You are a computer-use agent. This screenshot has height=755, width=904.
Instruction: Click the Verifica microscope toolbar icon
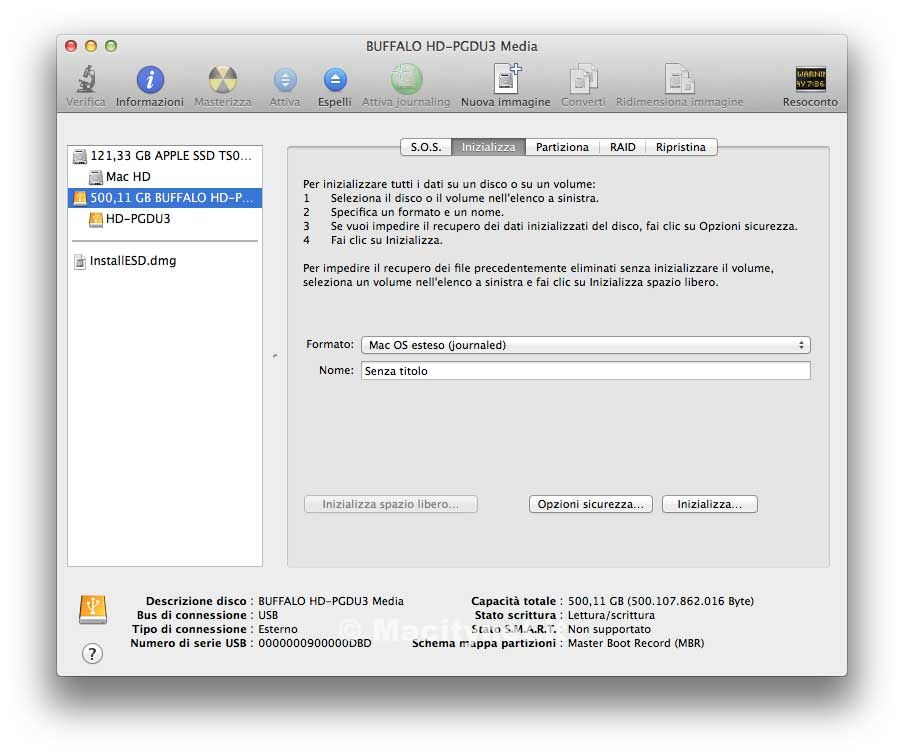pyautogui.click(x=86, y=79)
